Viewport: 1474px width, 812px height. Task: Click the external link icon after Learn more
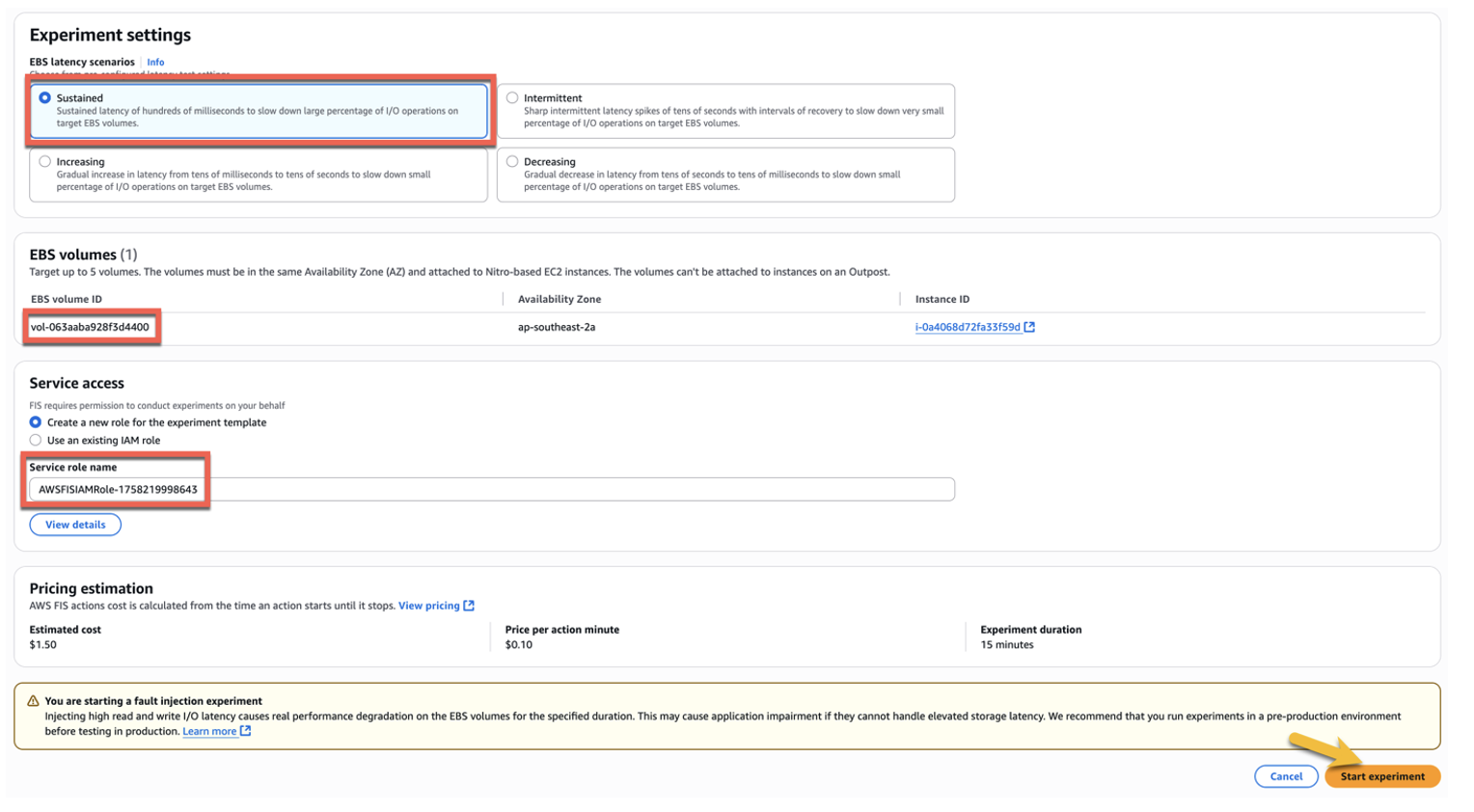[x=244, y=731]
